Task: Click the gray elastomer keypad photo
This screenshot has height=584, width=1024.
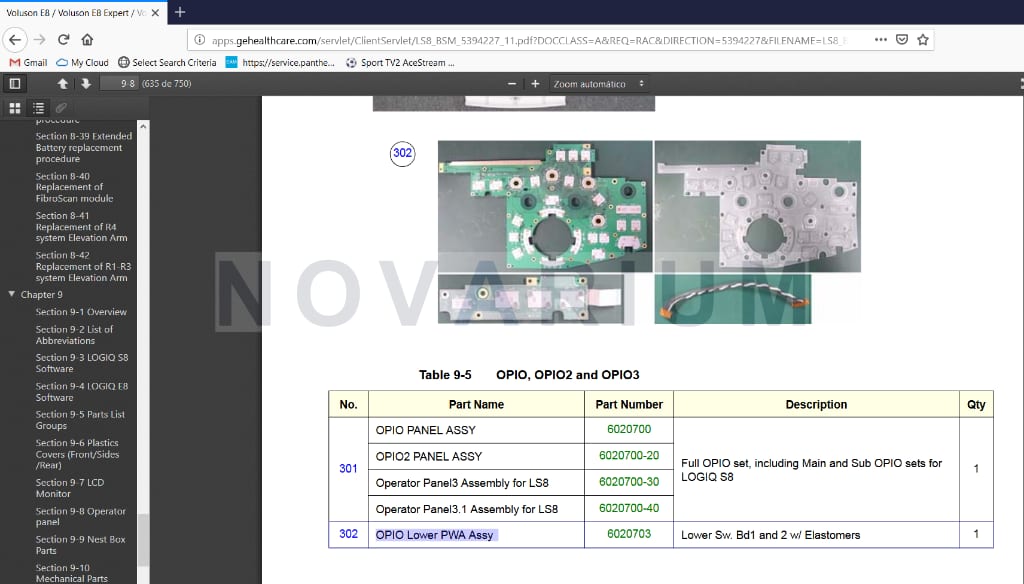Action: click(x=758, y=206)
